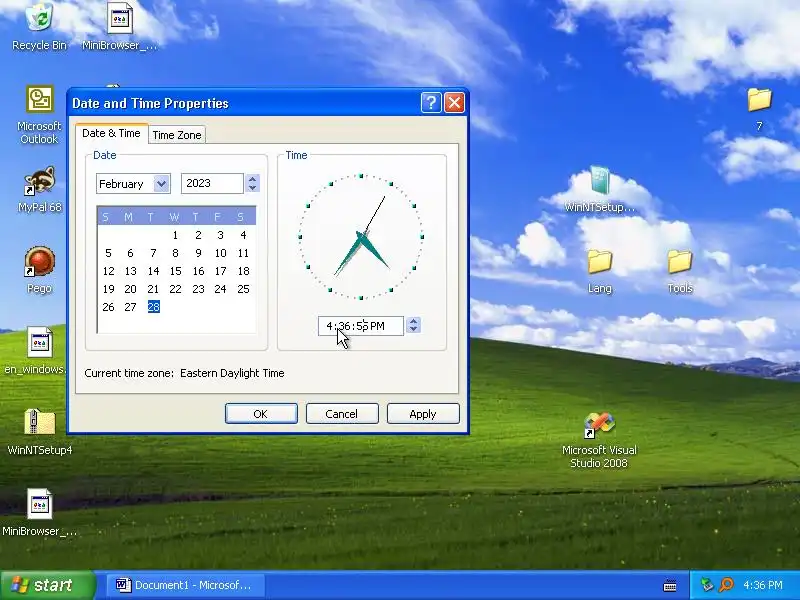Open the February month dropdown
Screen dimensions: 800x600
[161, 184]
